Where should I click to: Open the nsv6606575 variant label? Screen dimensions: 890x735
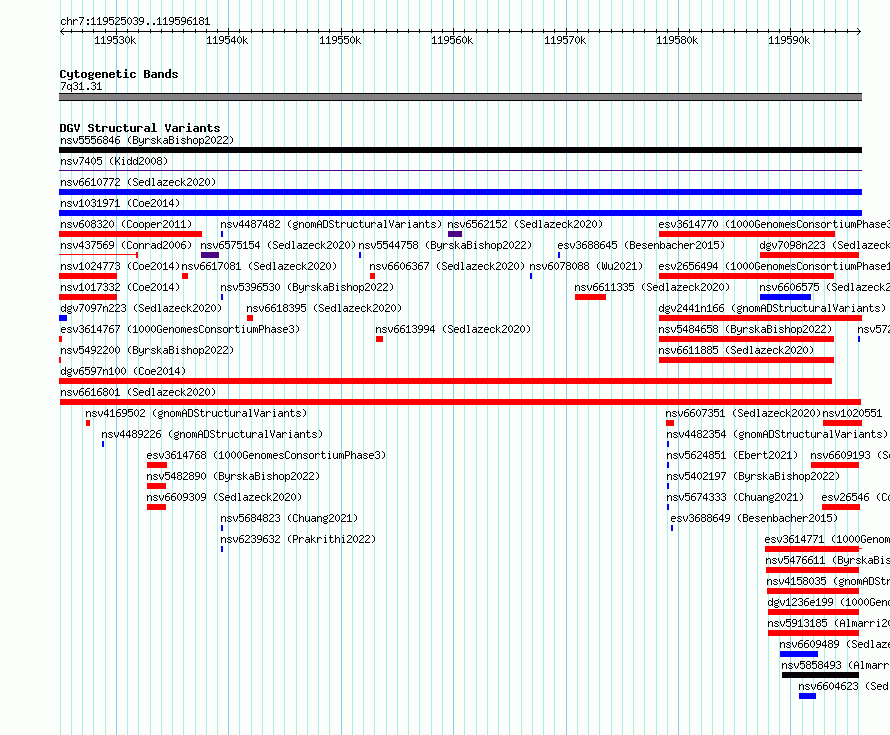click(x=825, y=287)
